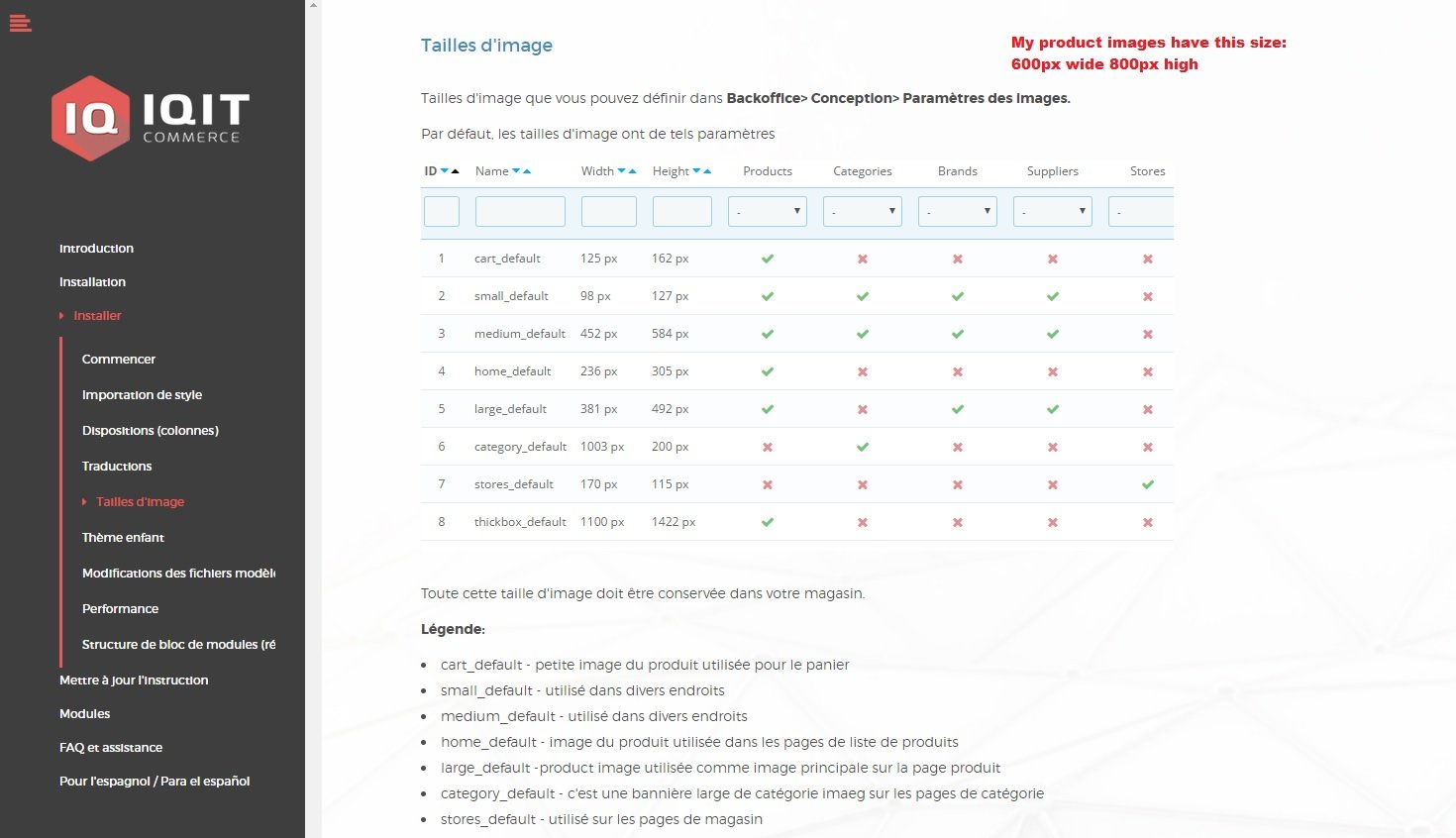The height and width of the screenshot is (838, 1456).
Task: Sort Name column descending arrow
Action: click(x=516, y=171)
